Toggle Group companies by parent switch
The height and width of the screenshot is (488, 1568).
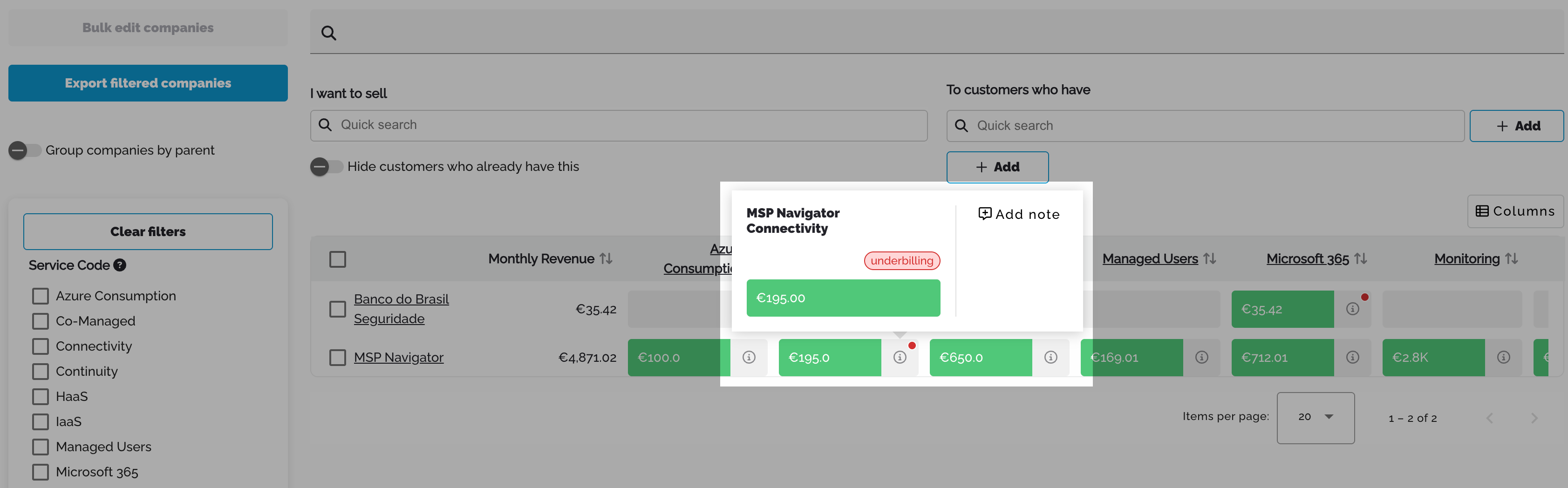click(24, 150)
